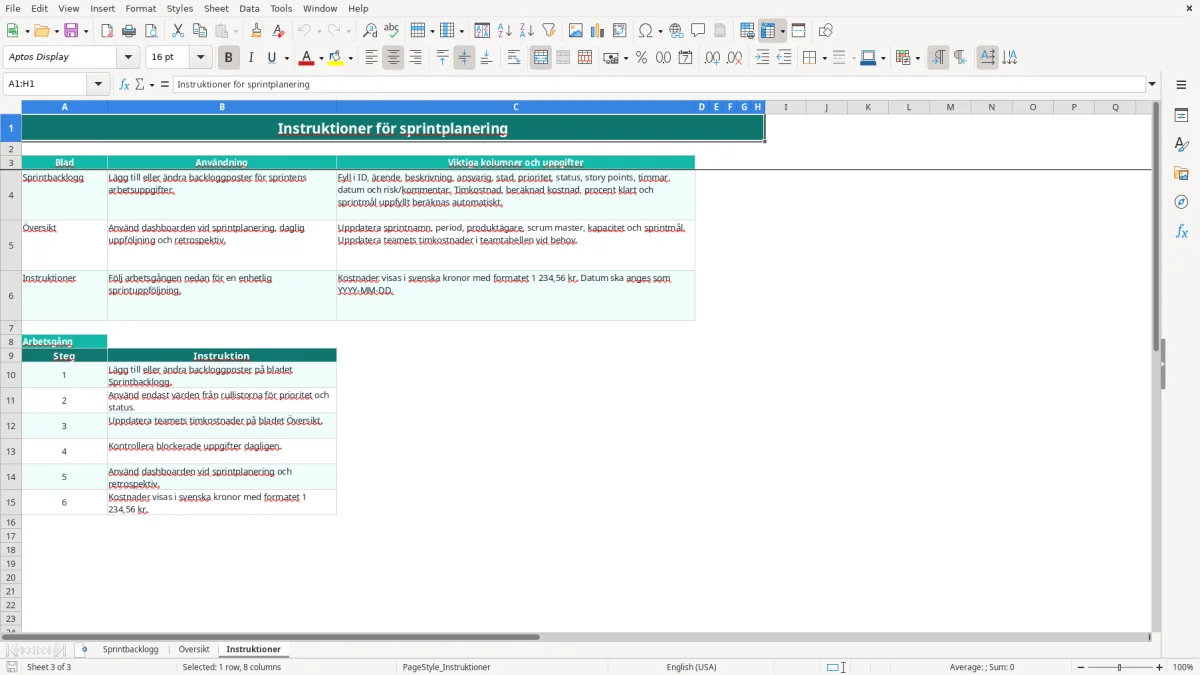Click the Export as PDF icon

107,31
